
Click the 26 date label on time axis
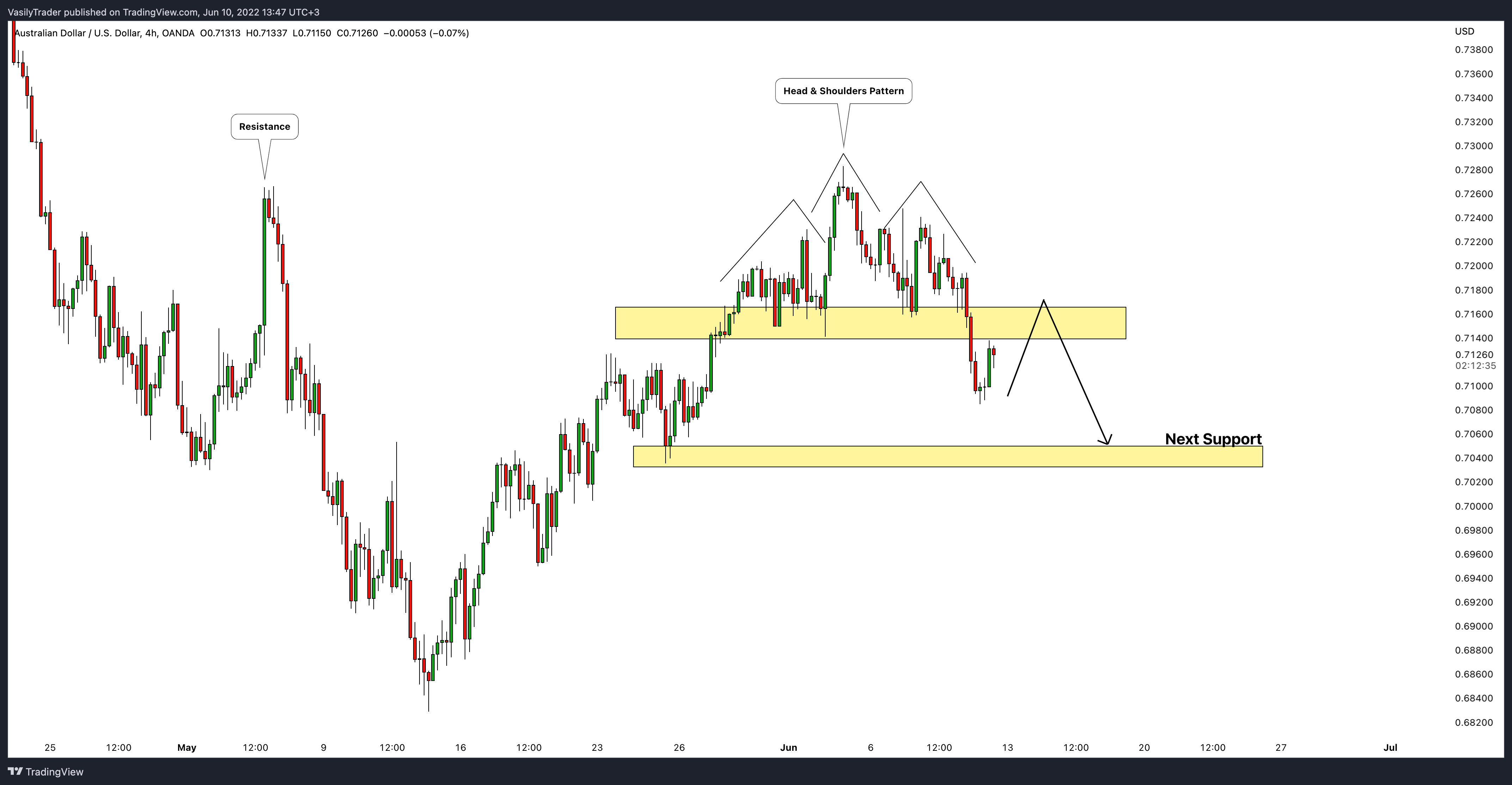pos(679,748)
